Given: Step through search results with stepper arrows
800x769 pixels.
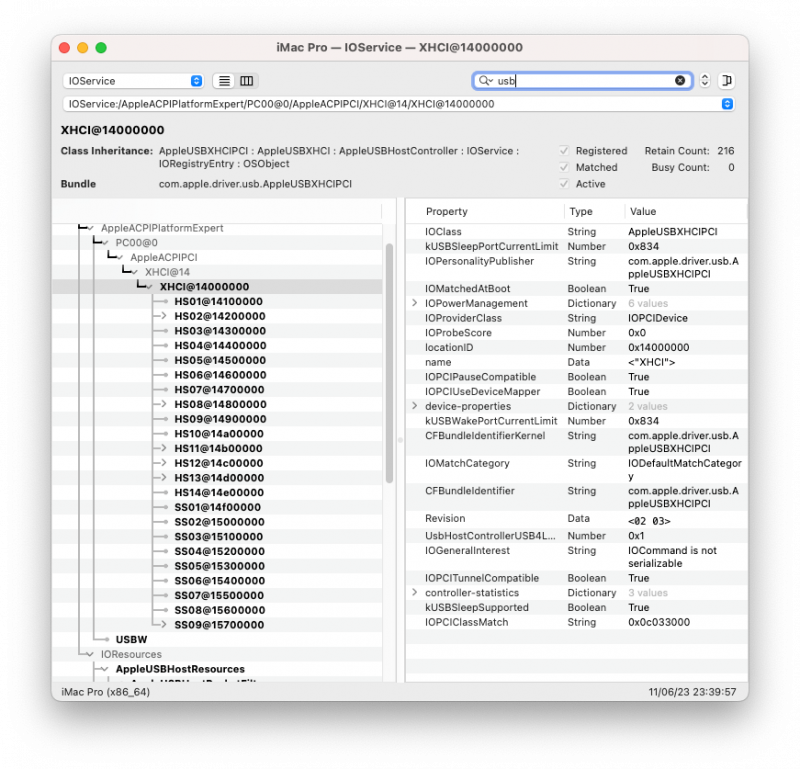Looking at the screenshot, I should (705, 80).
